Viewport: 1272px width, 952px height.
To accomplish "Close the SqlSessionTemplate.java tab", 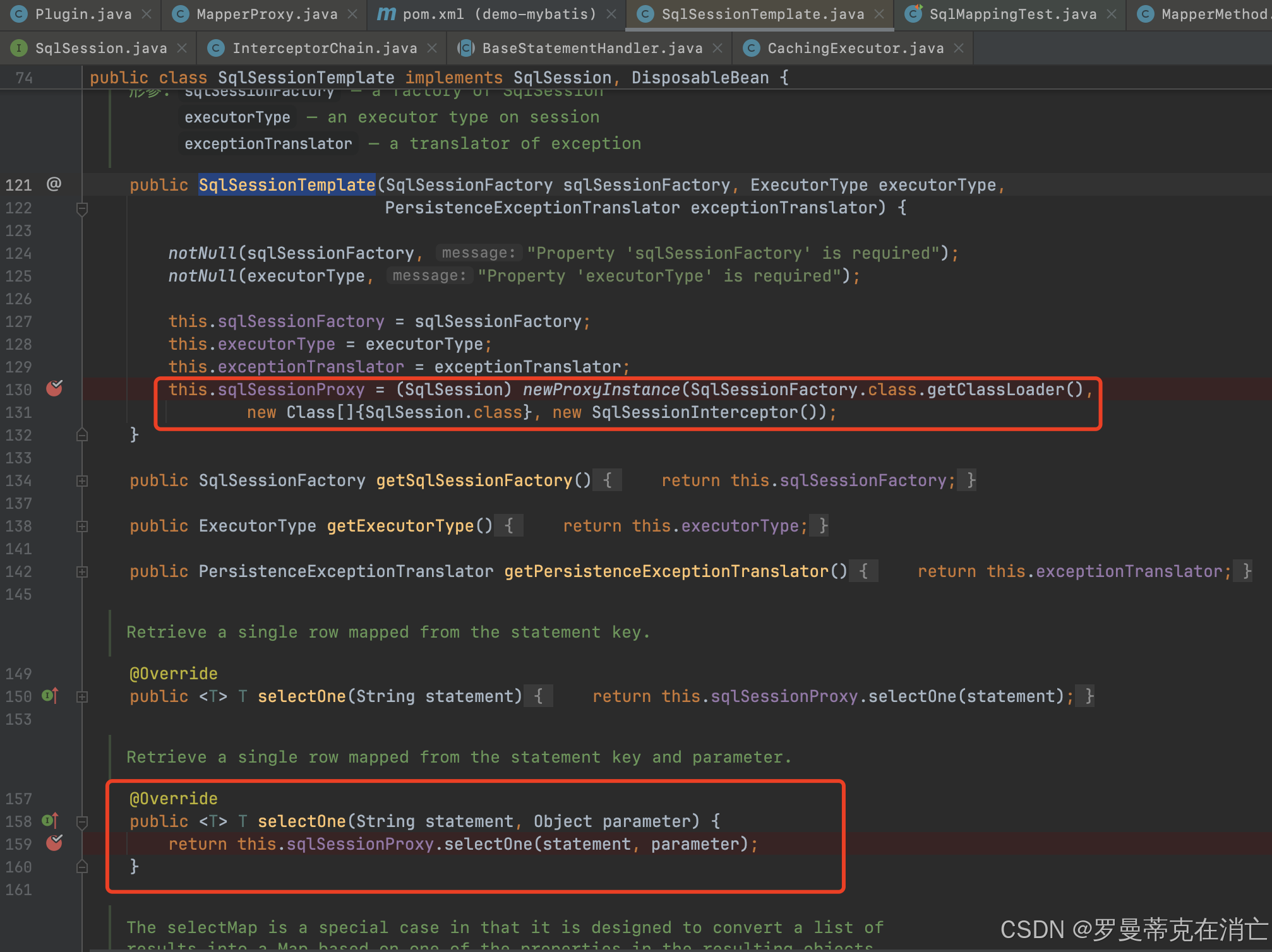I will pos(879,14).
